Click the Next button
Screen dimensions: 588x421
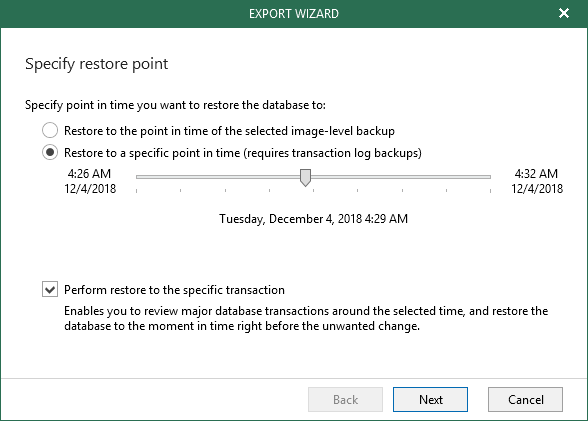click(430, 400)
